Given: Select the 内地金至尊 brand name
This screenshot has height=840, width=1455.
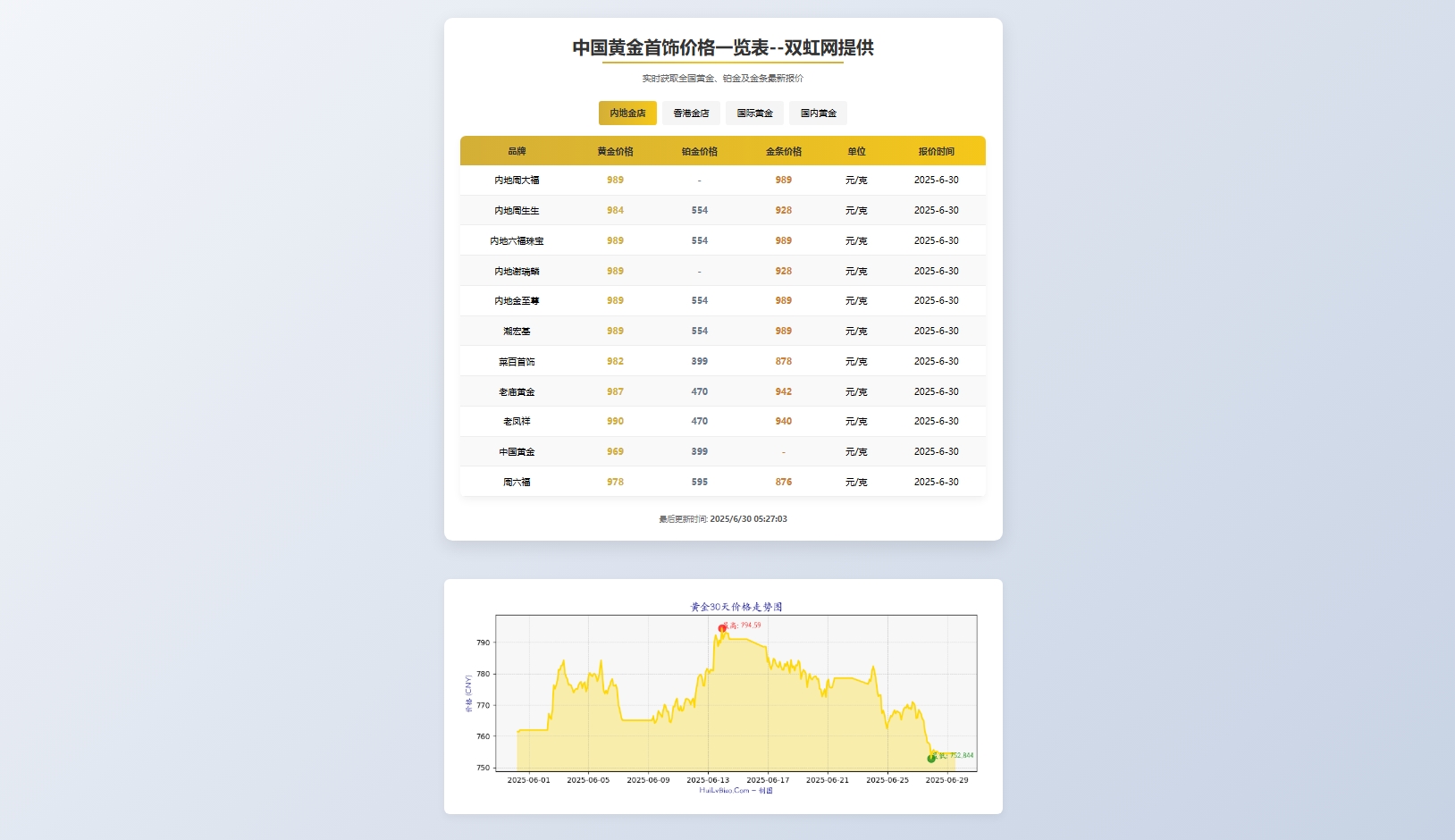Looking at the screenshot, I should pyautogui.click(x=517, y=301).
